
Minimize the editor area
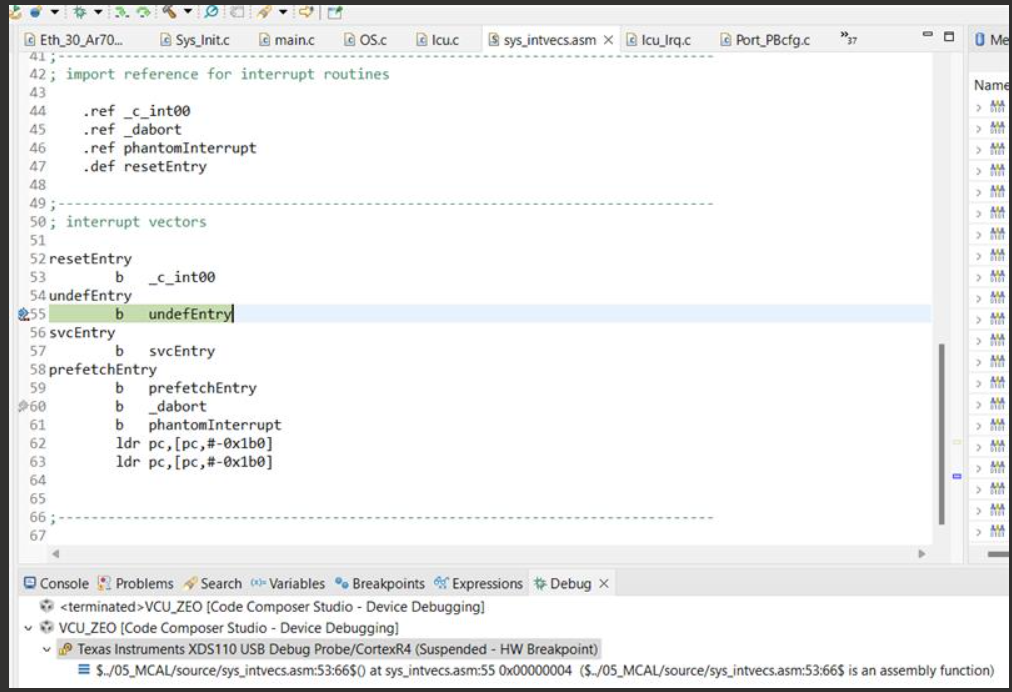(927, 34)
